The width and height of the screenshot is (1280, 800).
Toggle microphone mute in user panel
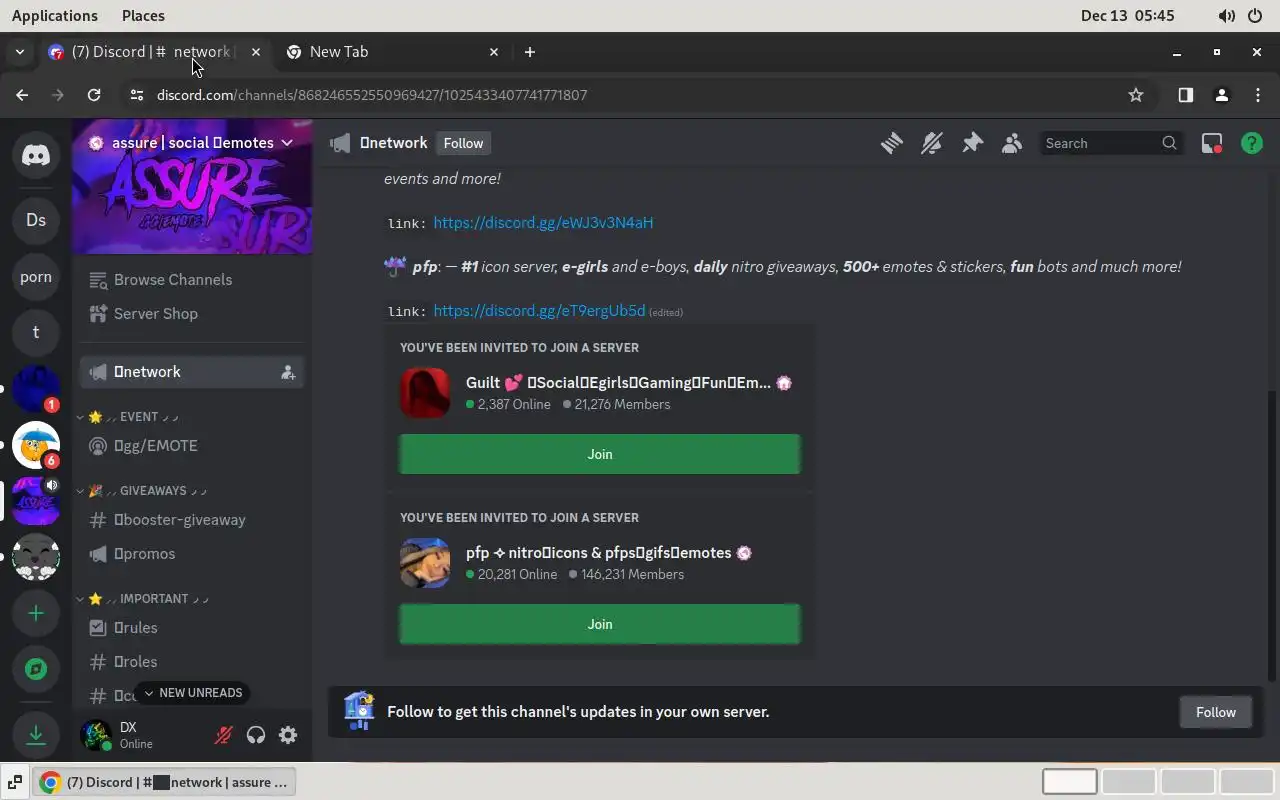[x=224, y=735]
